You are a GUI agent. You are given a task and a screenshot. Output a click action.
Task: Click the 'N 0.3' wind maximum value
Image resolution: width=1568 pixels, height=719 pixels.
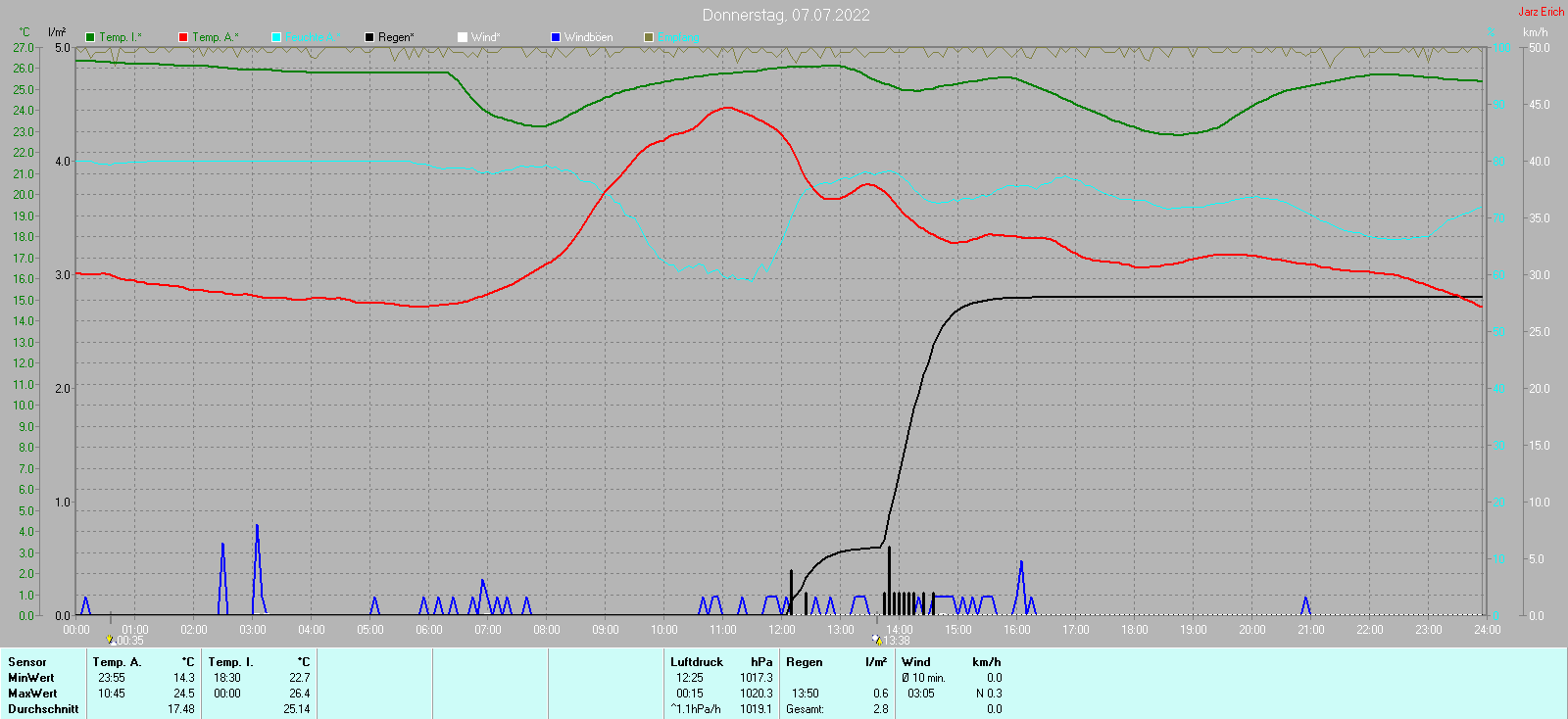[989, 694]
